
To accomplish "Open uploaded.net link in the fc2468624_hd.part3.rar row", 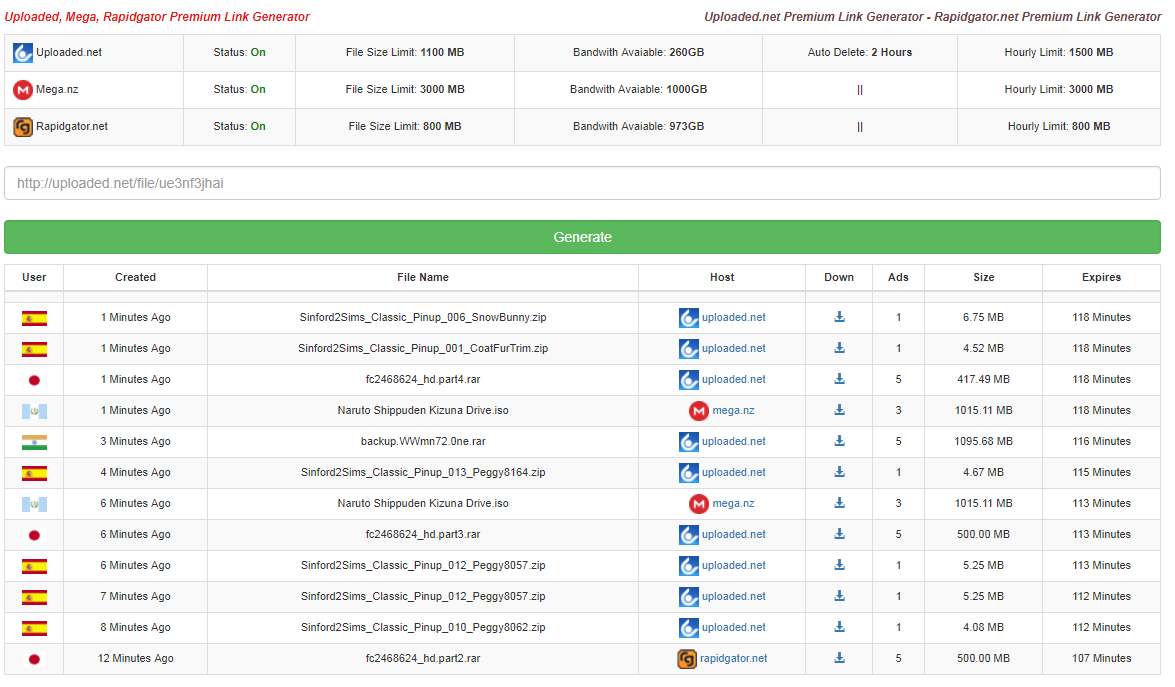I will click(x=734, y=535).
